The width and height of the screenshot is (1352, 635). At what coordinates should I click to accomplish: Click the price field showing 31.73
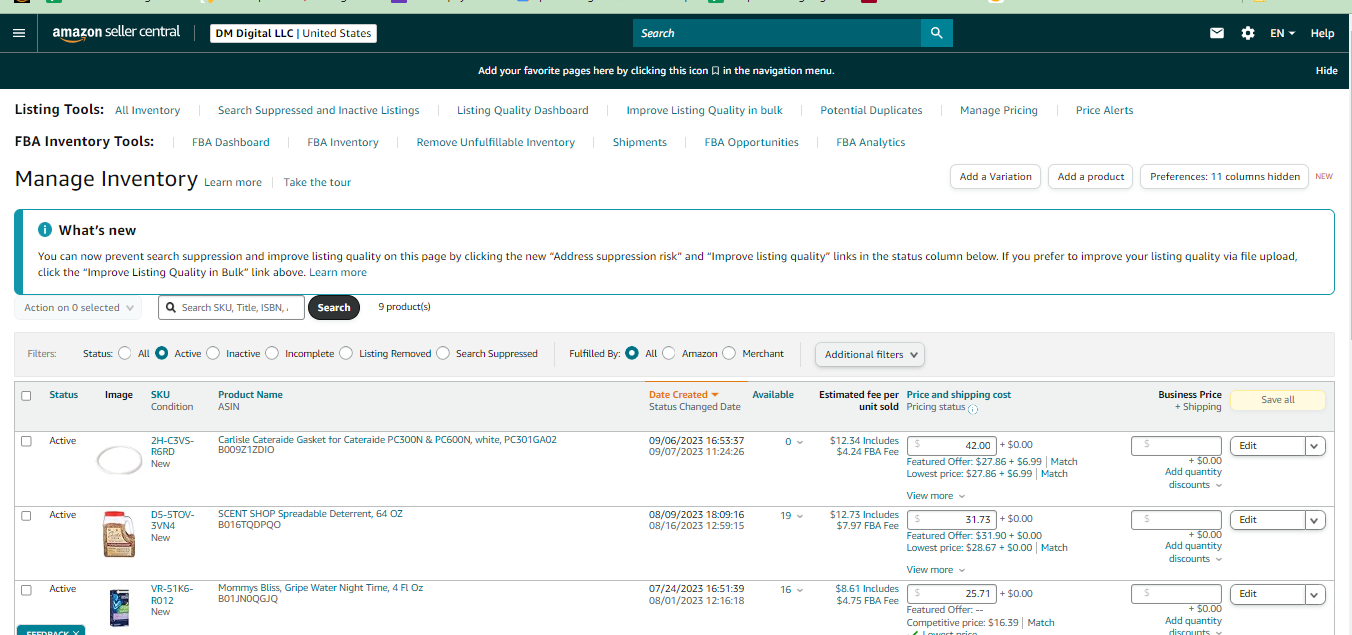click(x=952, y=520)
